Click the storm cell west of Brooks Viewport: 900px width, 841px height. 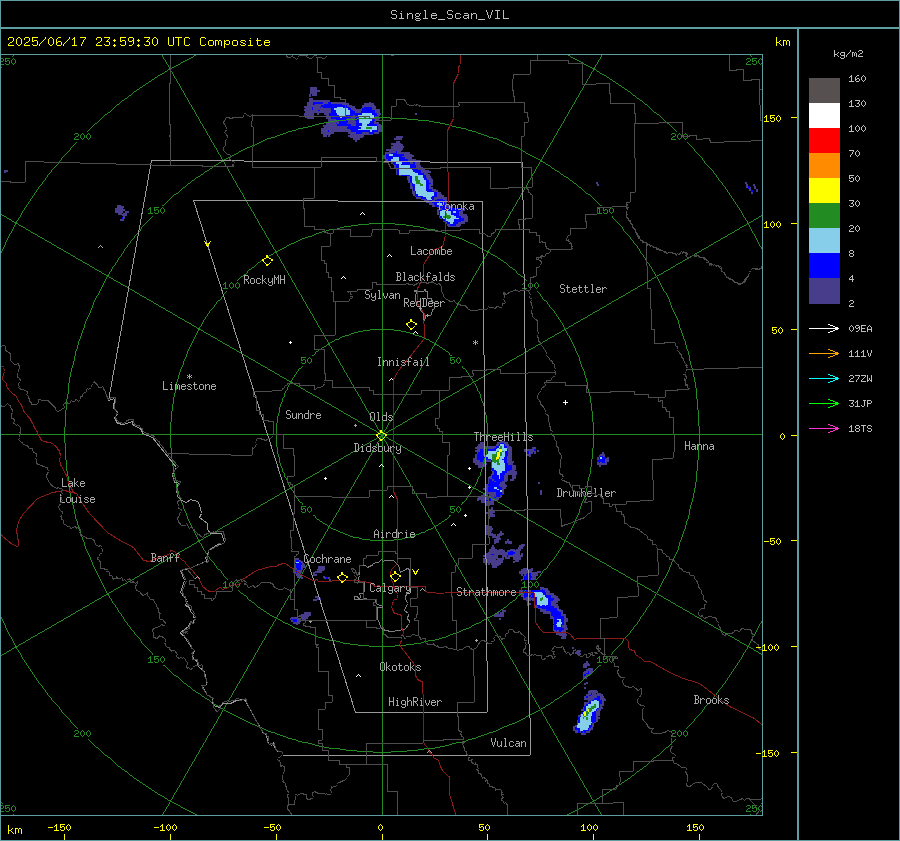[589, 712]
